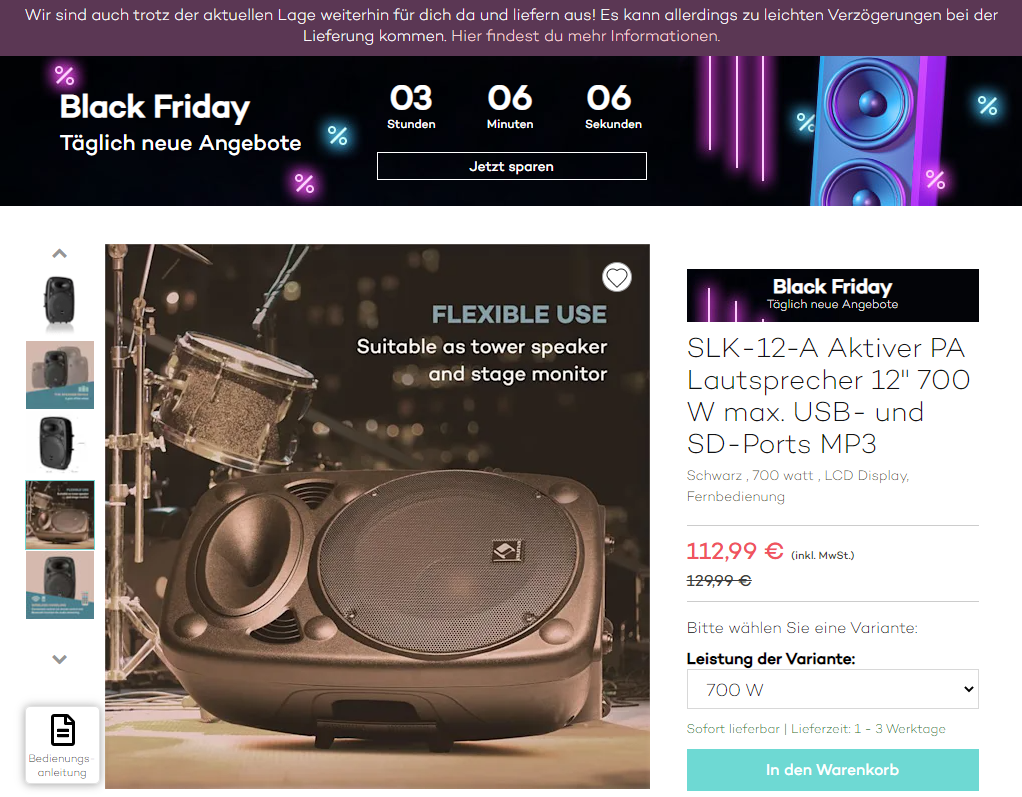Show previous thumbnails with the up chevron
Image resolution: width=1022 pixels, height=797 pixels.
tap(59, 254)
